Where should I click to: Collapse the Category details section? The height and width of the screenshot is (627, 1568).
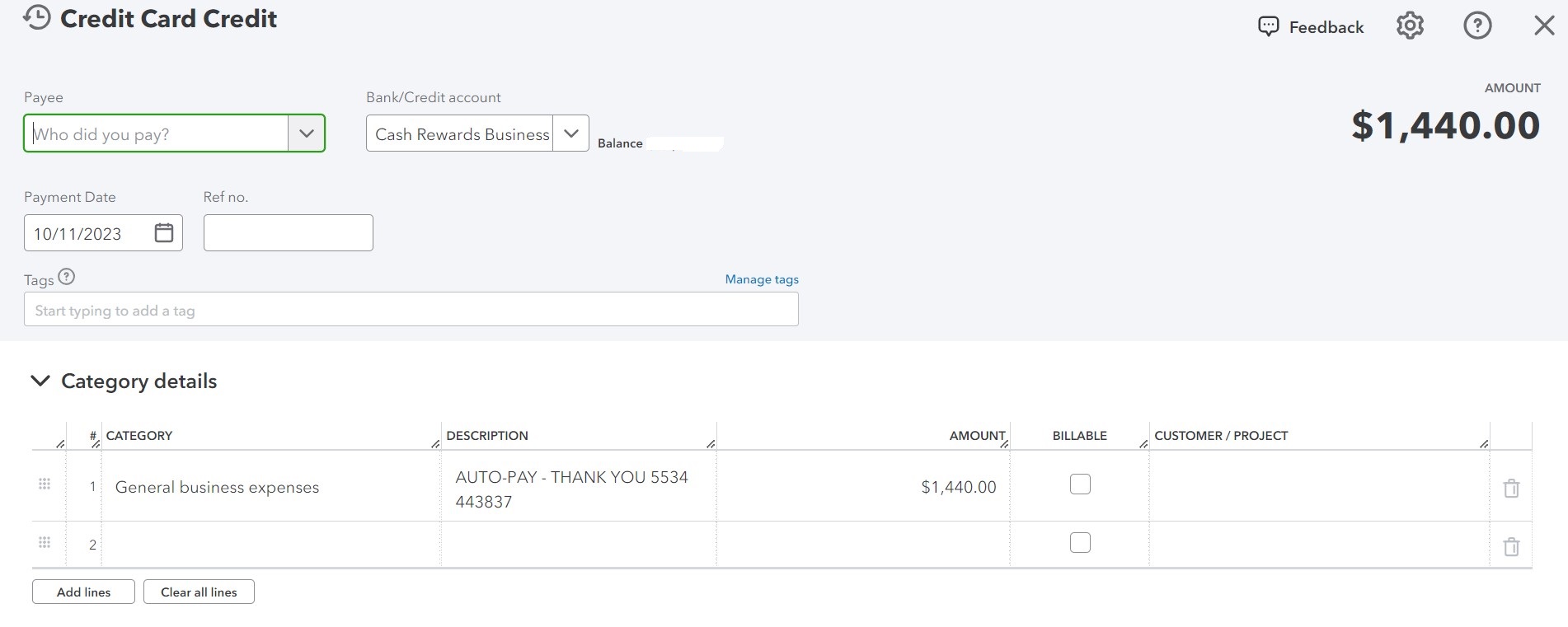pyautogui.click(x=40, y=381)
